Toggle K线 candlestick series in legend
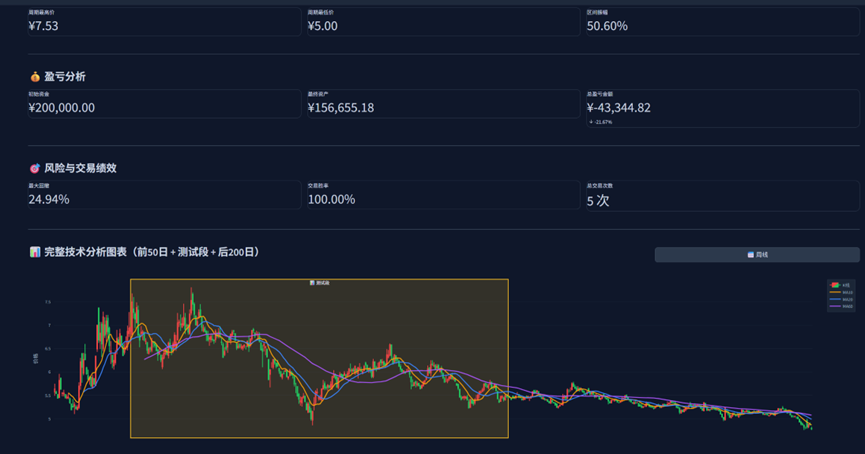The image size is (865, 454). 840,285
